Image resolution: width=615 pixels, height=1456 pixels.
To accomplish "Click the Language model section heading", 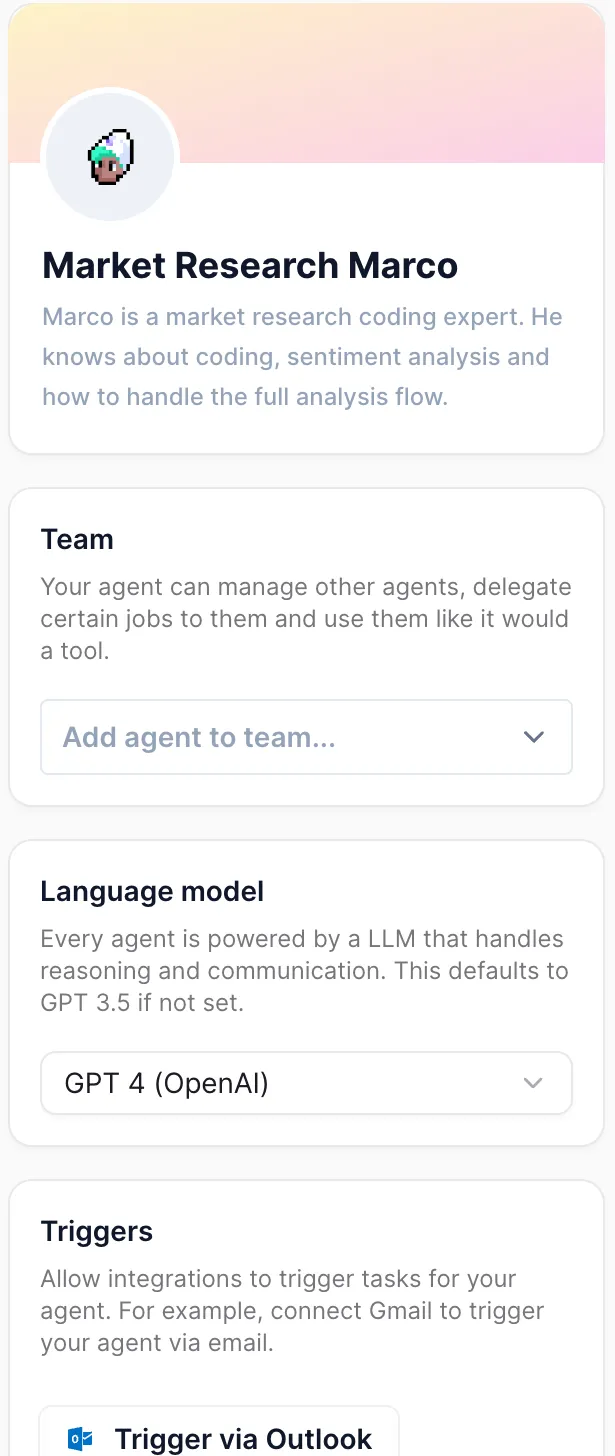I will (x=152, y=891).
